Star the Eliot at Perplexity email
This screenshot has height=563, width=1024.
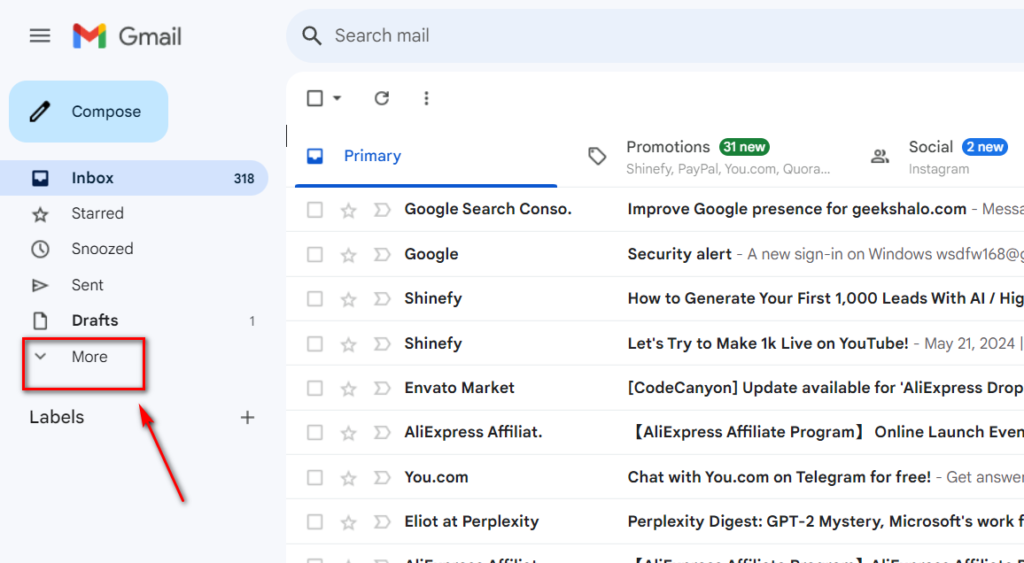349,522
